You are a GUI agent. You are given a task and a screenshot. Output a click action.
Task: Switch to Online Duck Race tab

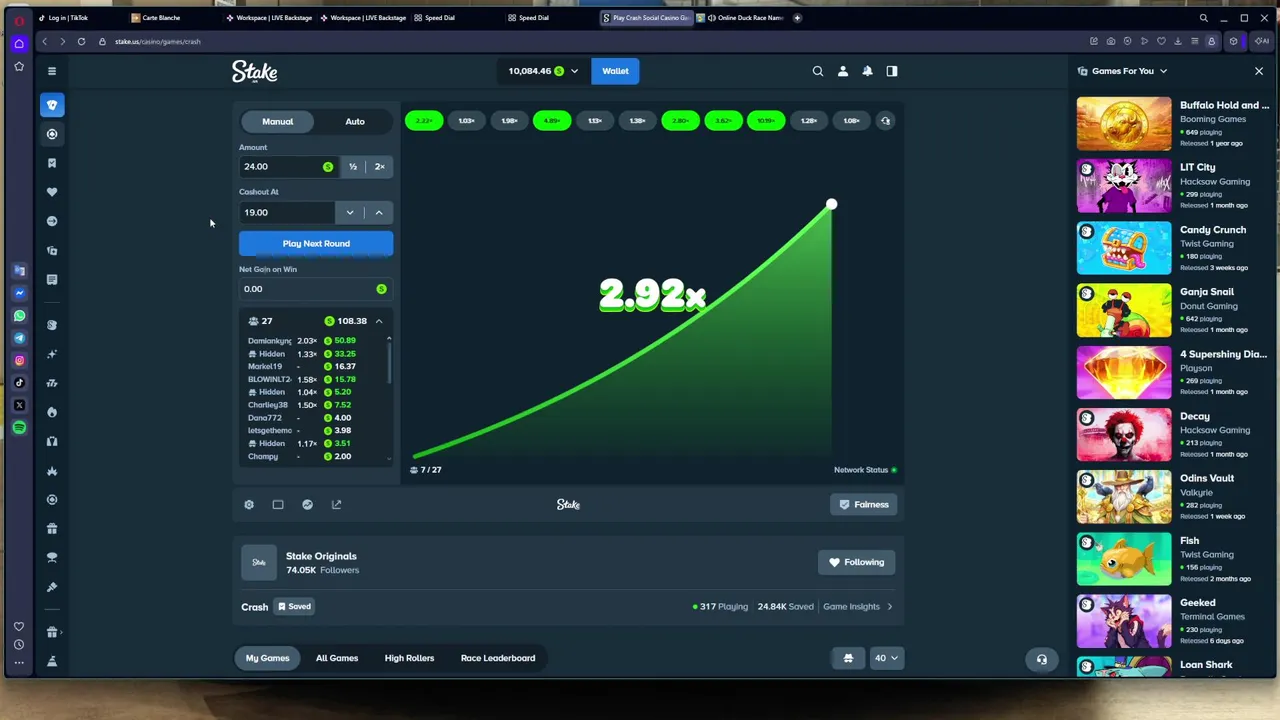point(742,18)
